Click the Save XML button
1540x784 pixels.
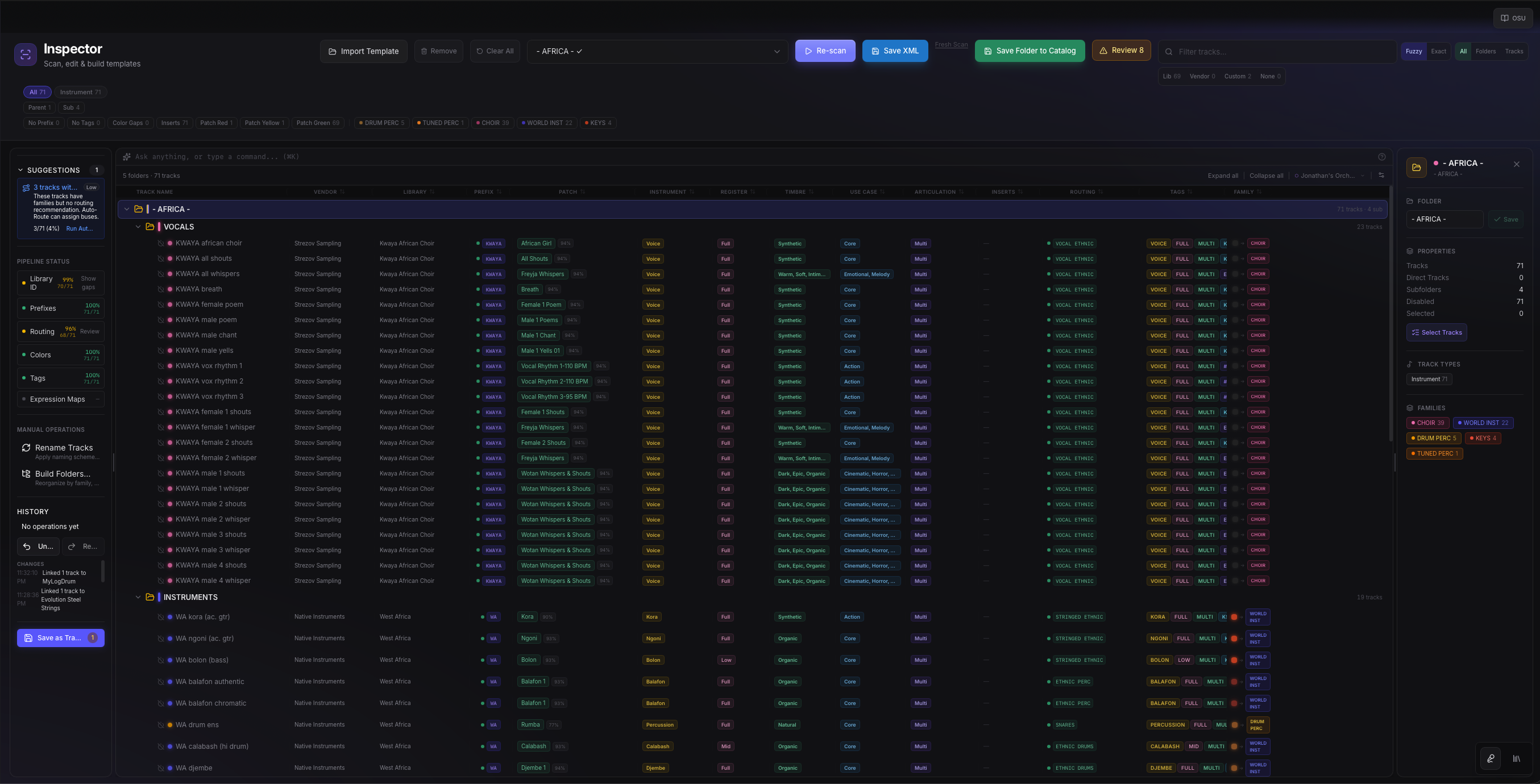click(895, 51)
